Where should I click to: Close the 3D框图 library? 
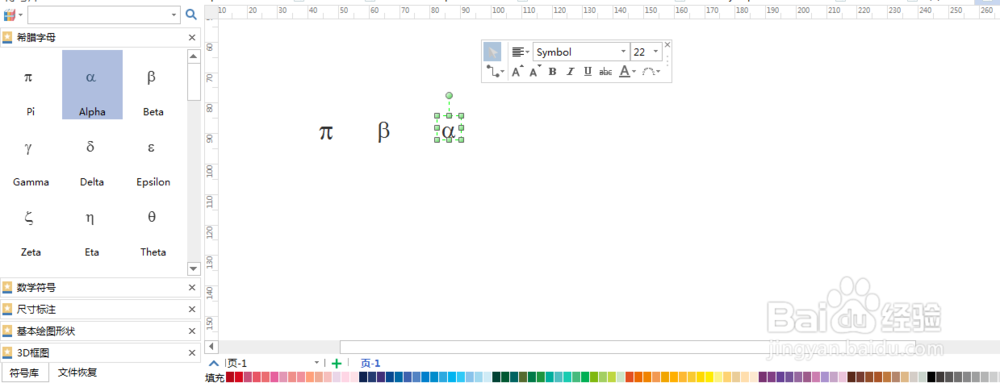(192, 352)
